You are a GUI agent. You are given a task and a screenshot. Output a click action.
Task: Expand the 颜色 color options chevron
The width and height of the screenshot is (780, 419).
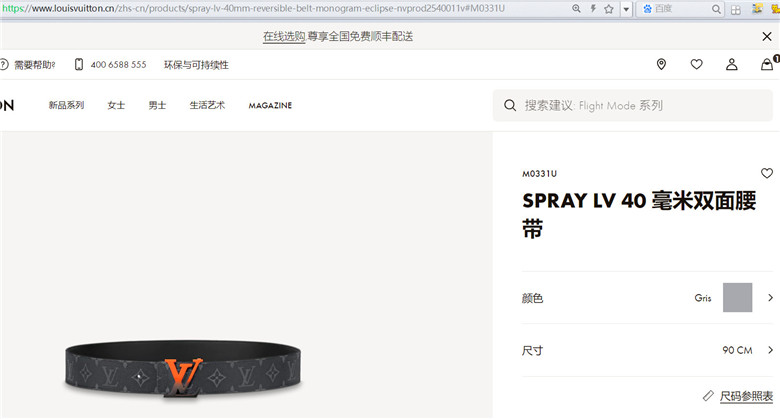770,298
